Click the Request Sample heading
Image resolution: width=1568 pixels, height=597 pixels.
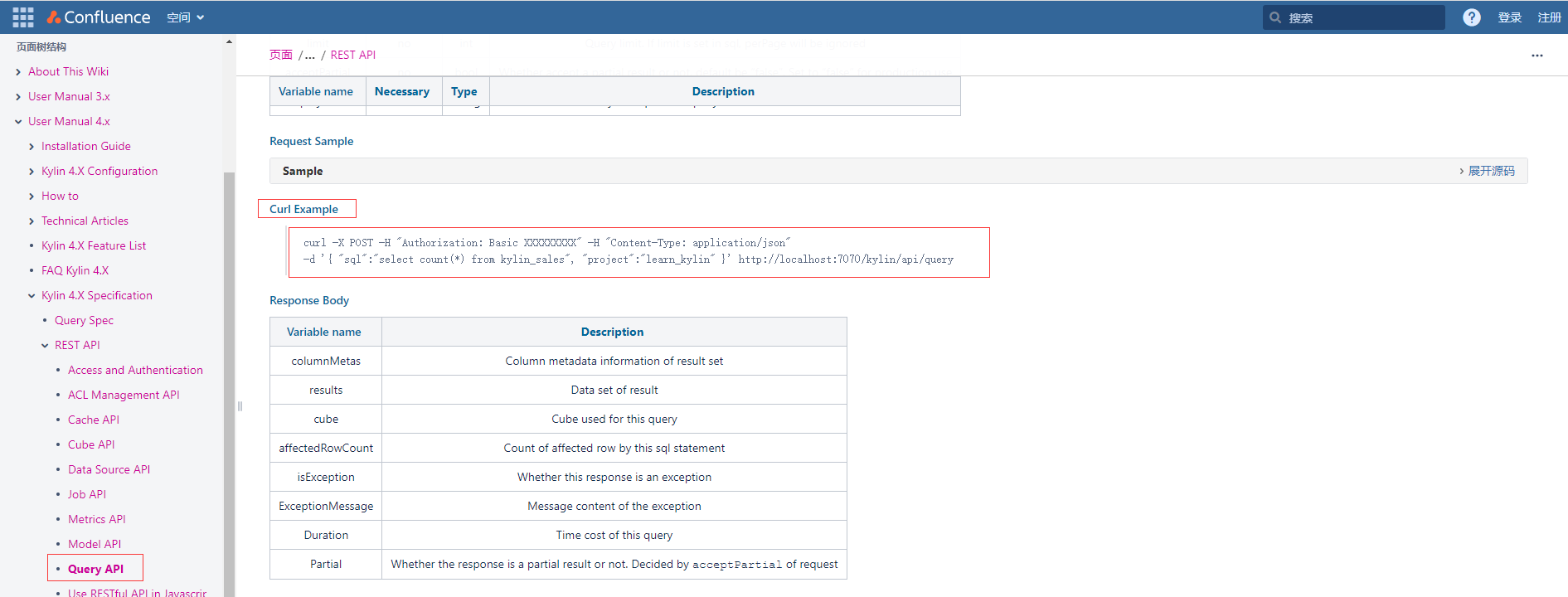(x=311, y=141)
